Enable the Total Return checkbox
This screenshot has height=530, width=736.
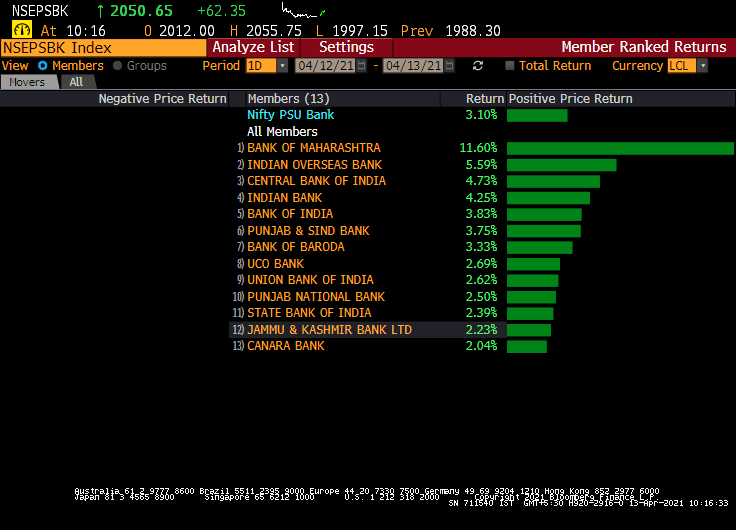510,66
